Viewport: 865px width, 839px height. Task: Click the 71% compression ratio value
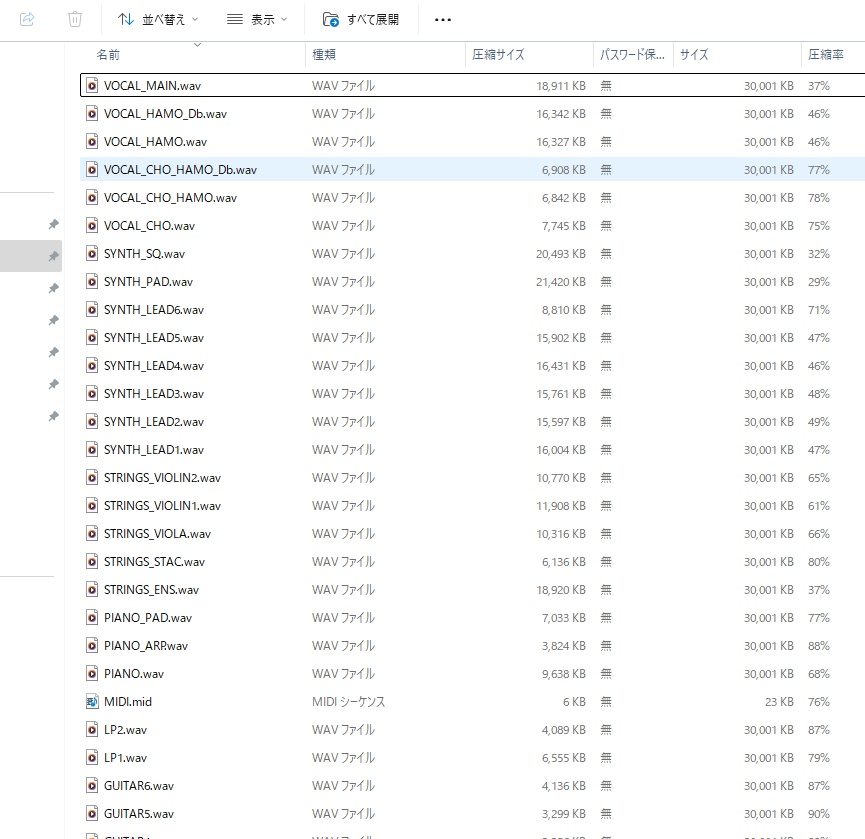(819, 310)
